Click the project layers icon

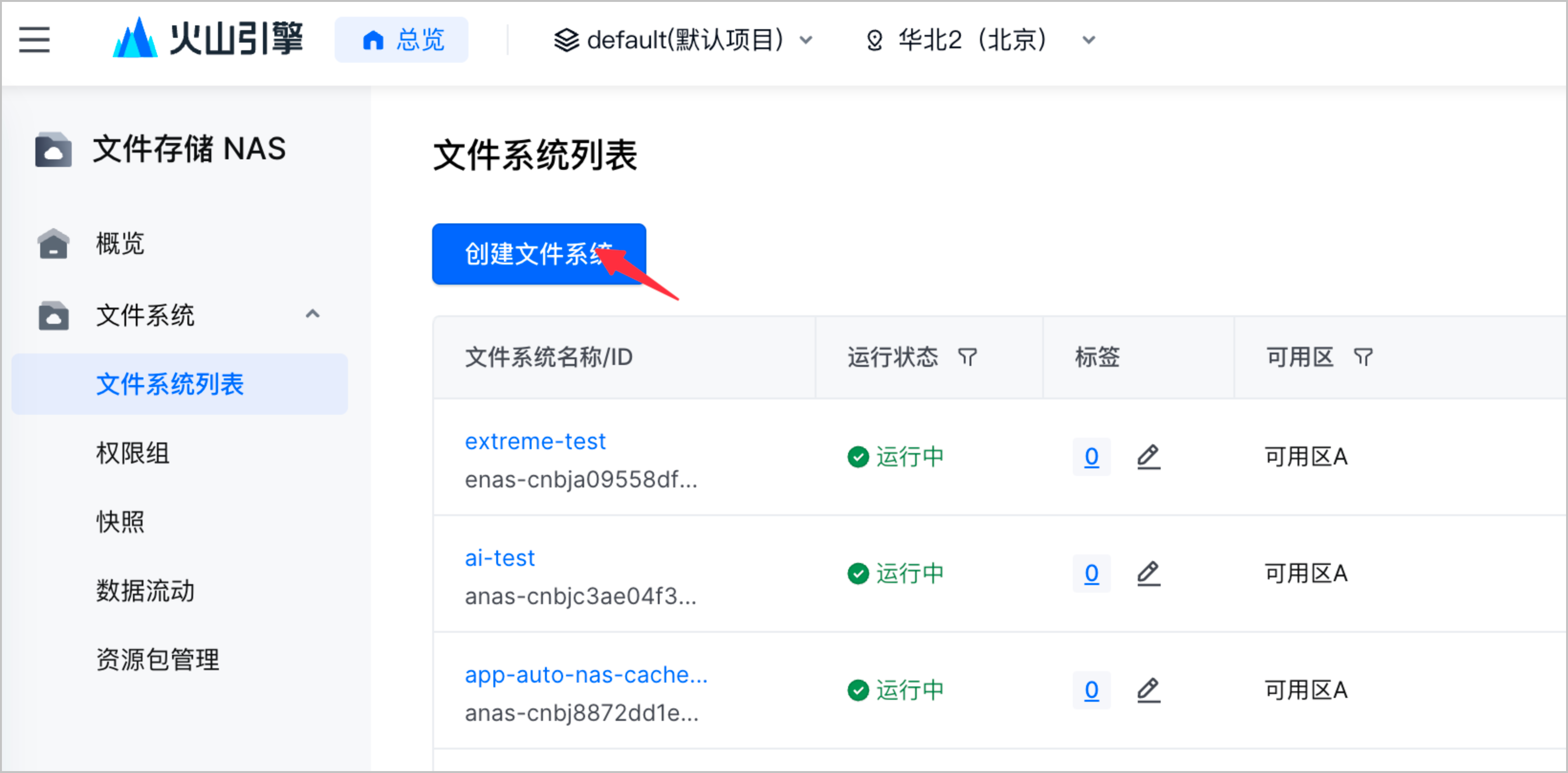pos(566,40)
